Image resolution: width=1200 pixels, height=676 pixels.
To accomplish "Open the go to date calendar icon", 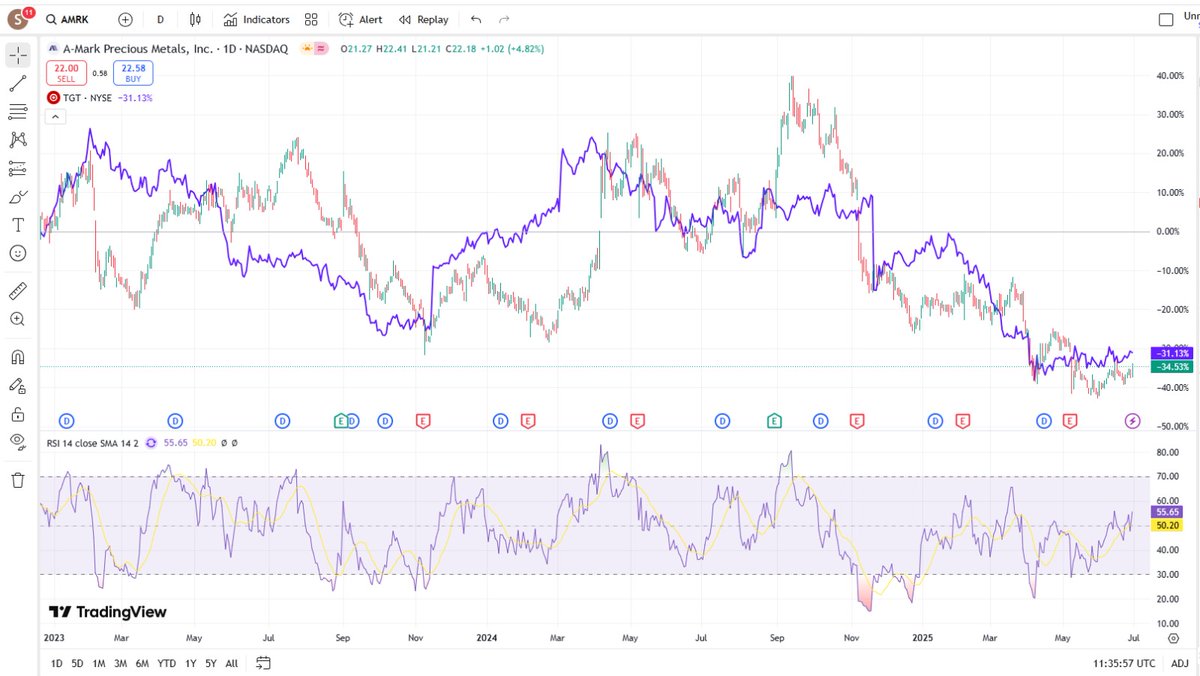I will pyautogui.click(x=264, y=662).
